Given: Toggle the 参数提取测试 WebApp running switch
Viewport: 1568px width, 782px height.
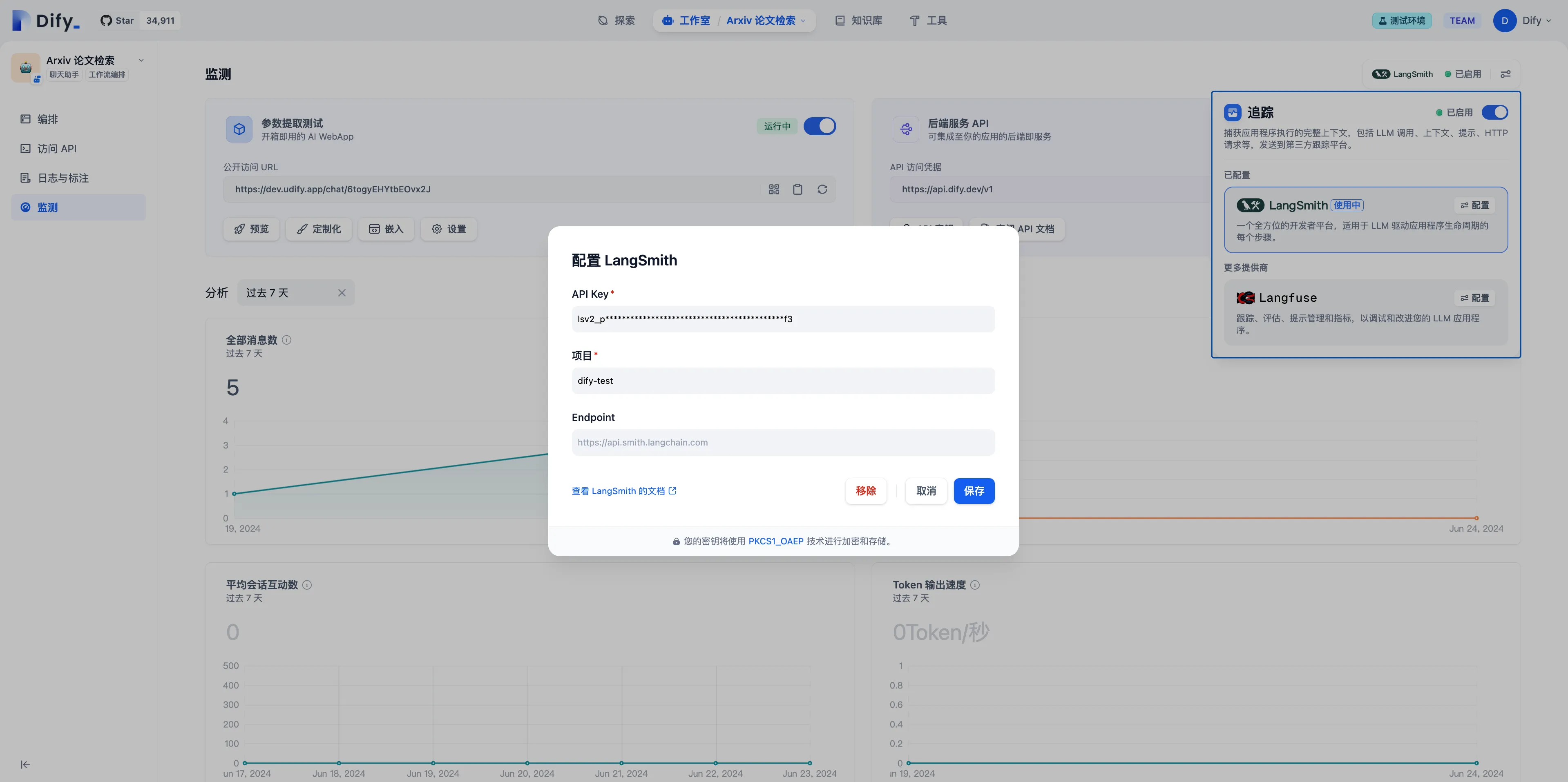Looking at the screenshot, I should pos(819,126).
